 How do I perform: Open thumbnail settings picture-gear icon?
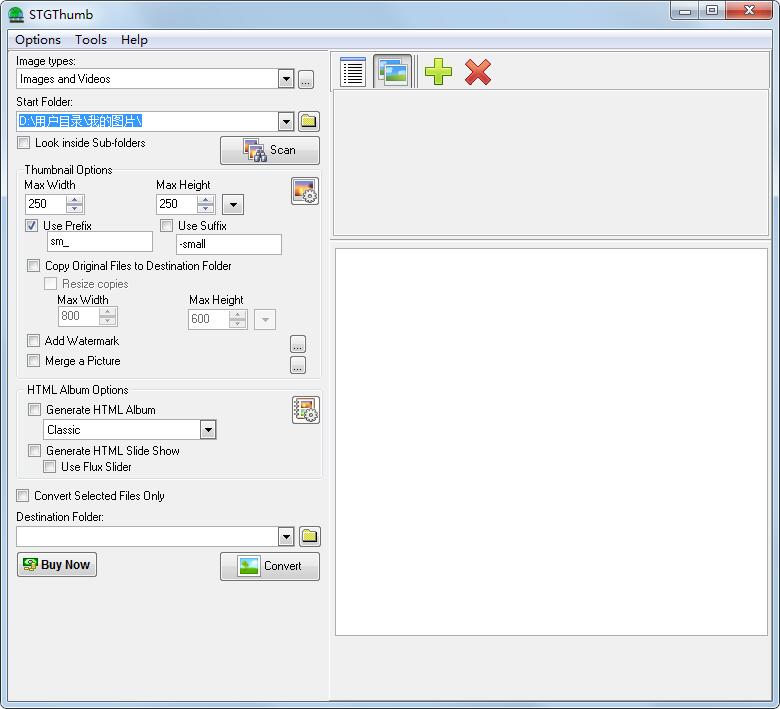click(x=305, y=191)
